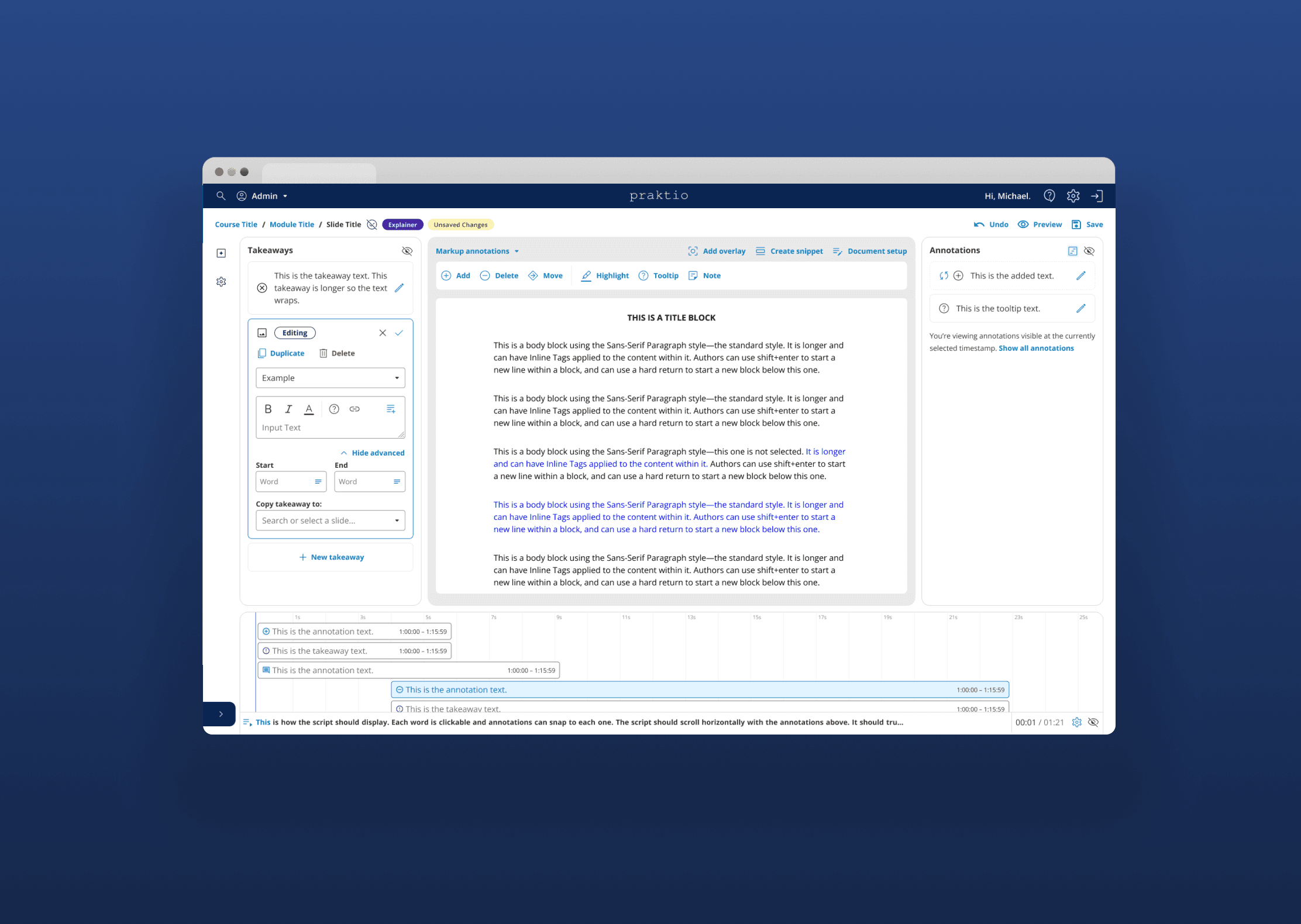Open the Markup annotations dropdown
This screenshot has height=924, width=1301.
pos(477,251)
